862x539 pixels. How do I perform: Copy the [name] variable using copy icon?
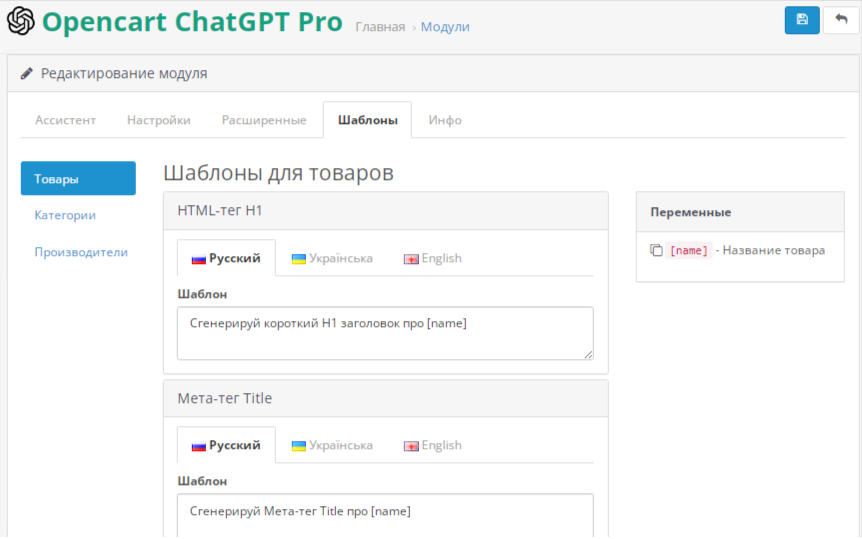656,250
